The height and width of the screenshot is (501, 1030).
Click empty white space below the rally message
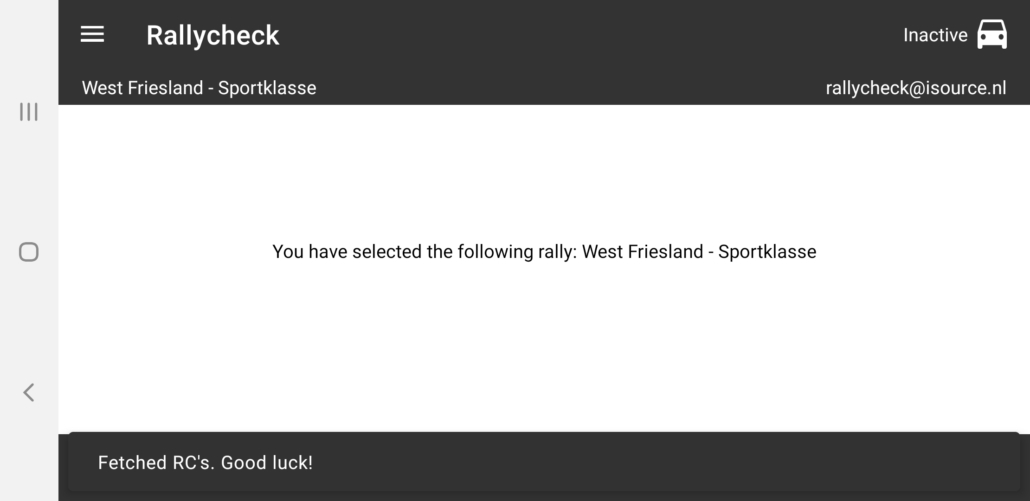click(544, 350)
